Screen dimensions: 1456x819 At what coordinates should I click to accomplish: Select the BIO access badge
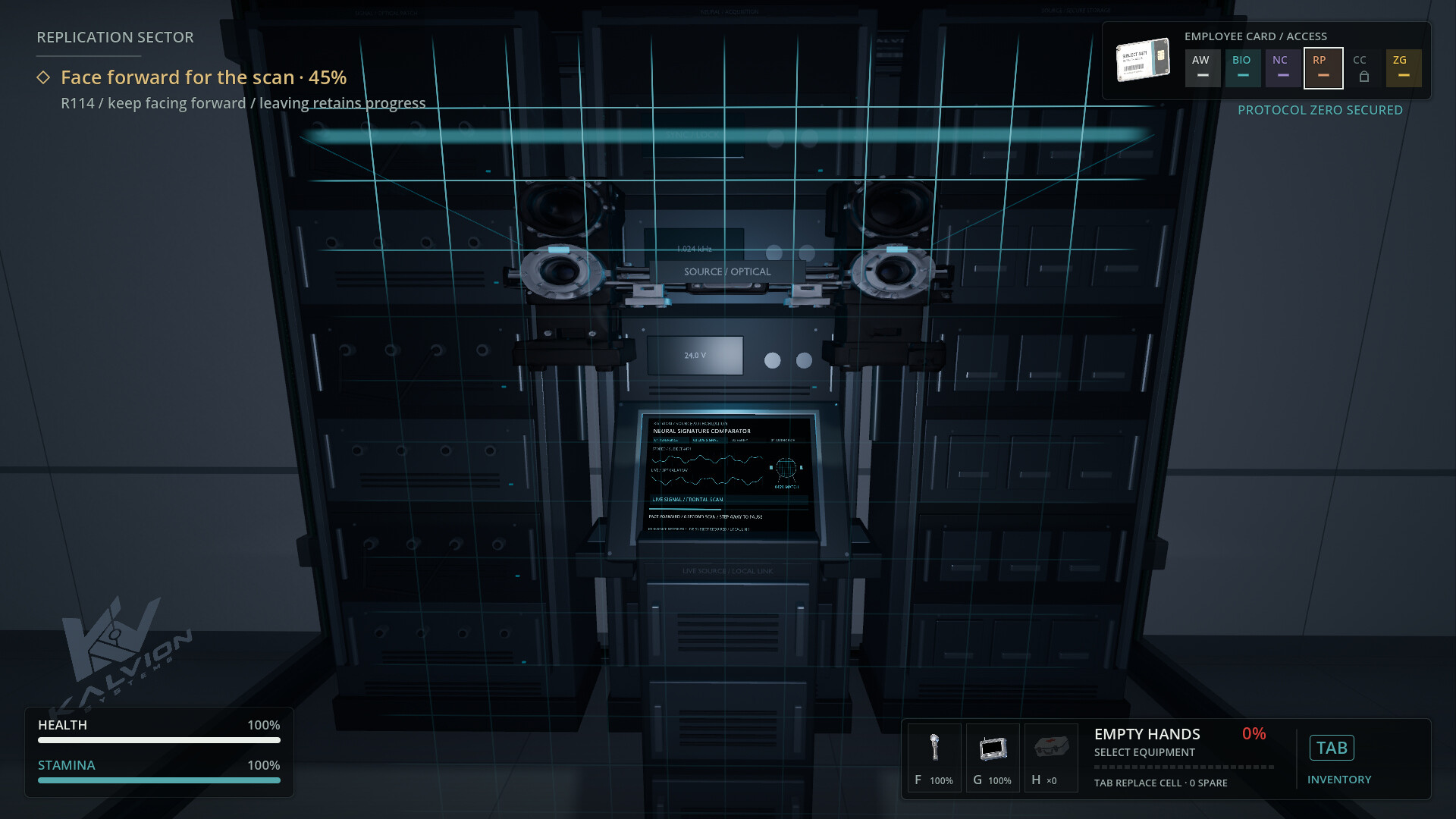(1243, 68)
